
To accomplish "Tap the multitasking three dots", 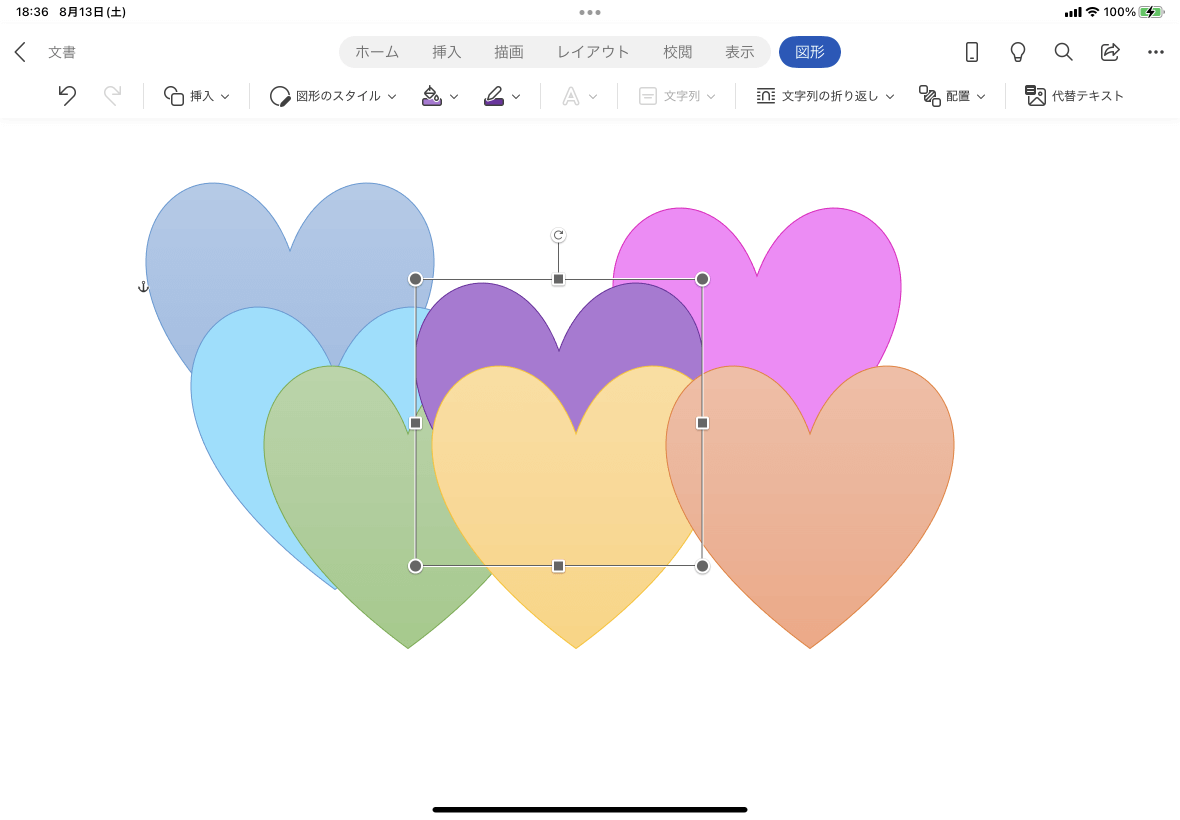I will pyautogui.click(x=590, y=12).
